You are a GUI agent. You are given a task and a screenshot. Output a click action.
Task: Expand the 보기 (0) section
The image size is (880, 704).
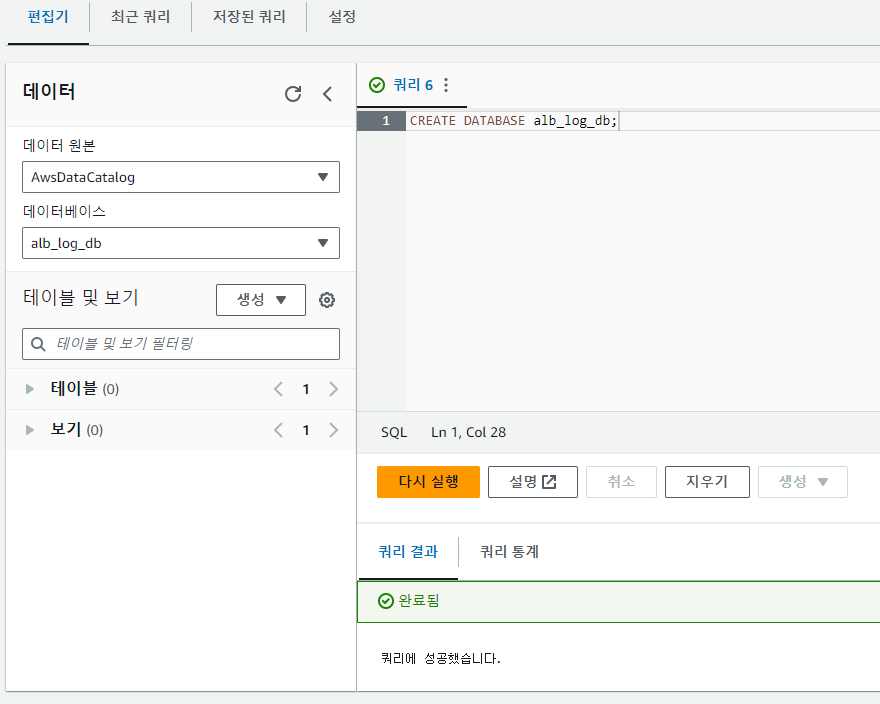coord(30,430)
